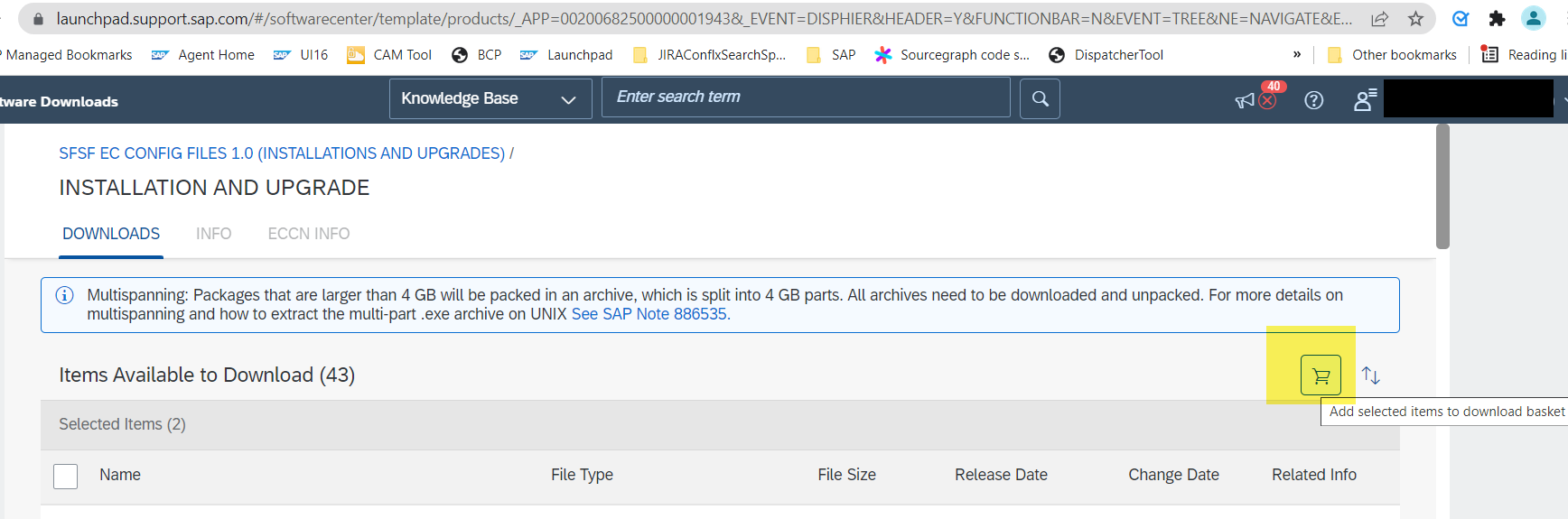Show more bookmarks chevron
The width and height of the screenshot is (1568, 519).
(x=1297, y=55)
